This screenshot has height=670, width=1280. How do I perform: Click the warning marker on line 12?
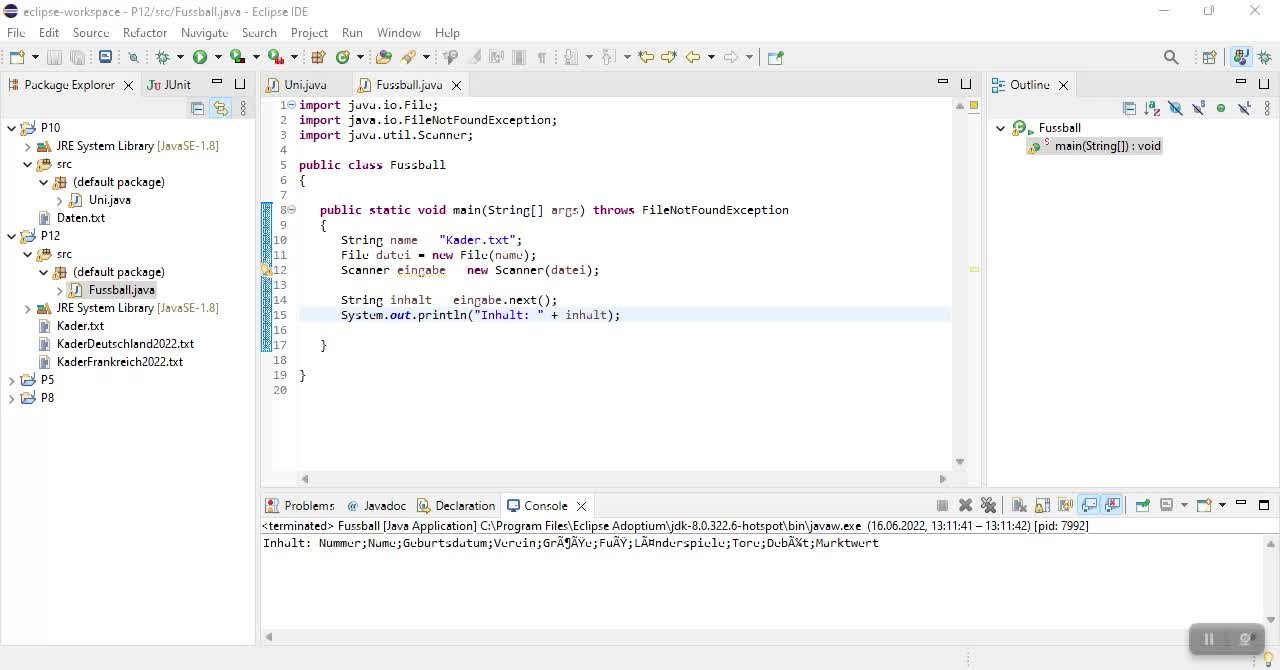coord(266,270)
